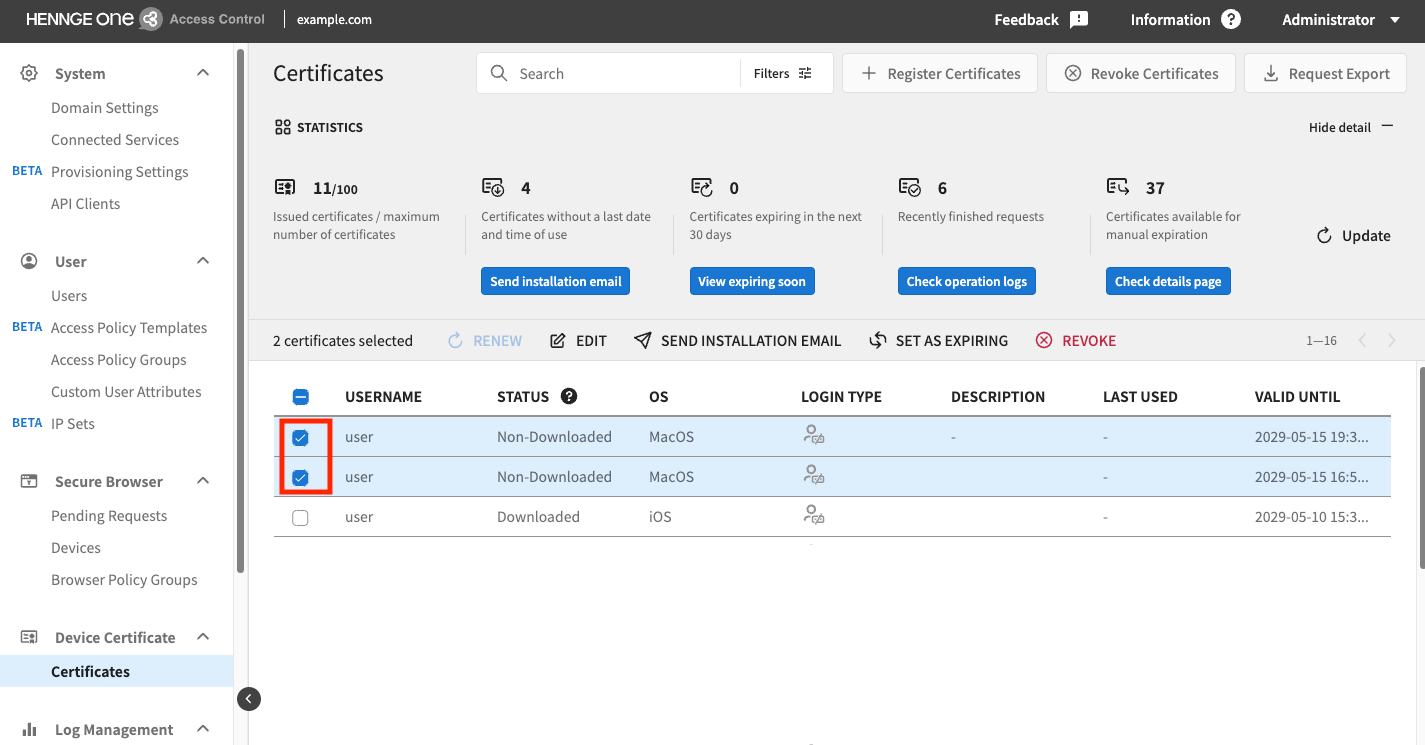Open Browser Policy Groups page
1425x745 pixels.
point(124,579)
